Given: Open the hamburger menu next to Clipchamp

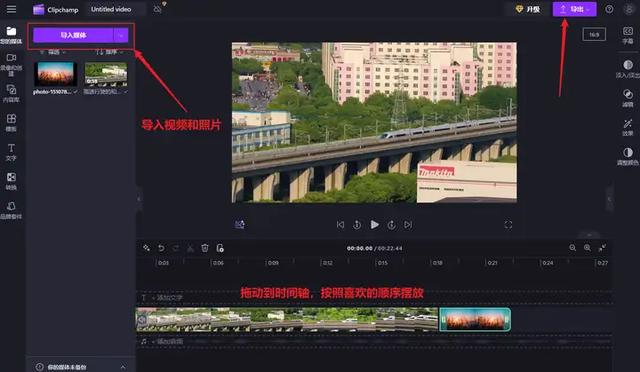Looking at the screenshot, I should [x=11, y=9].
